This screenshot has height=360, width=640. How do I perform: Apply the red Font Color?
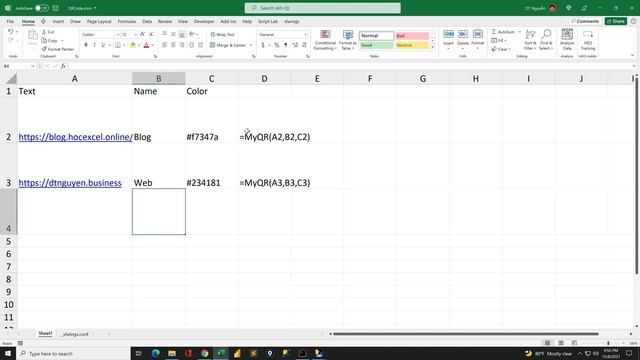[x=146, y=45]
